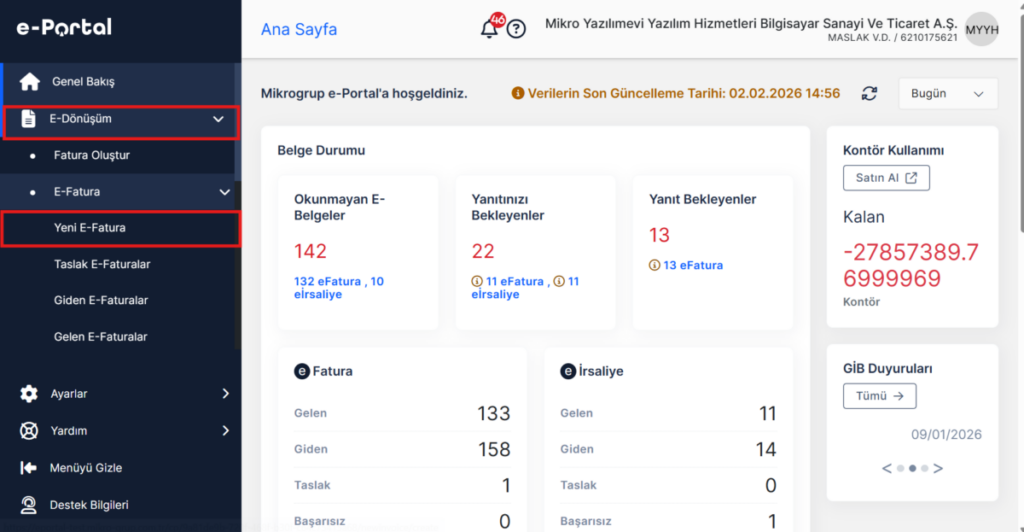Viewport: 1024px width, 532px height.
Task: Select the middle GİB carousel dot
Action: (912, 468)
